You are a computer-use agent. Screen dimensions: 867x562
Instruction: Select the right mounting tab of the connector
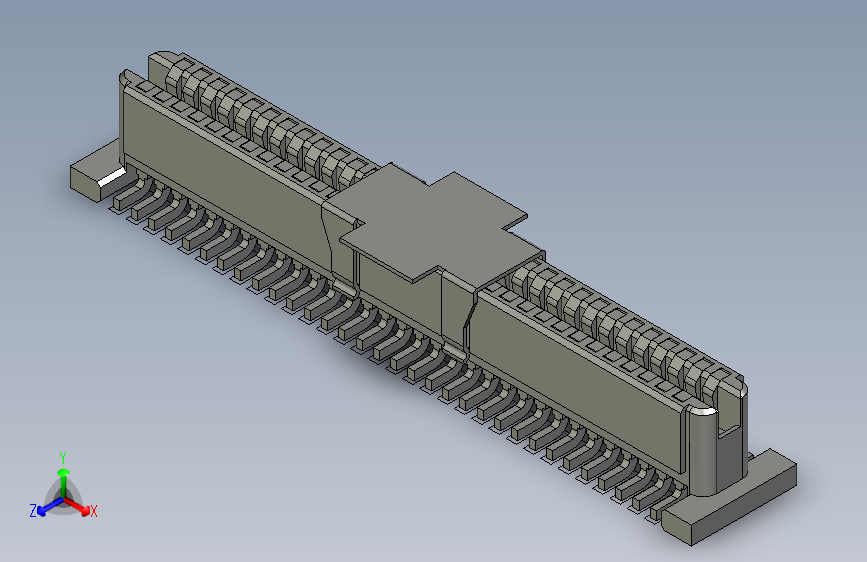[730, 497]
